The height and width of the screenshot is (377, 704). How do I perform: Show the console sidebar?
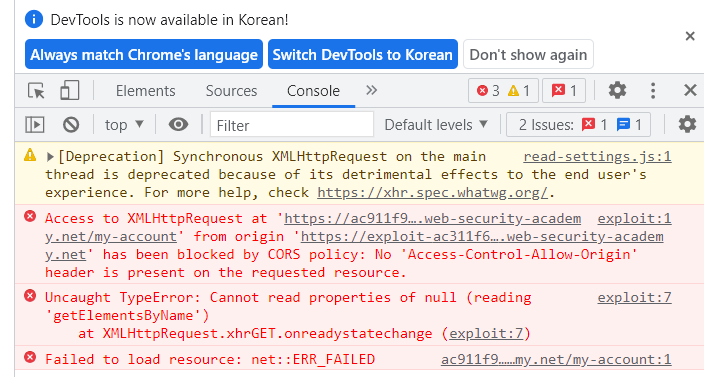click(35, 125)
